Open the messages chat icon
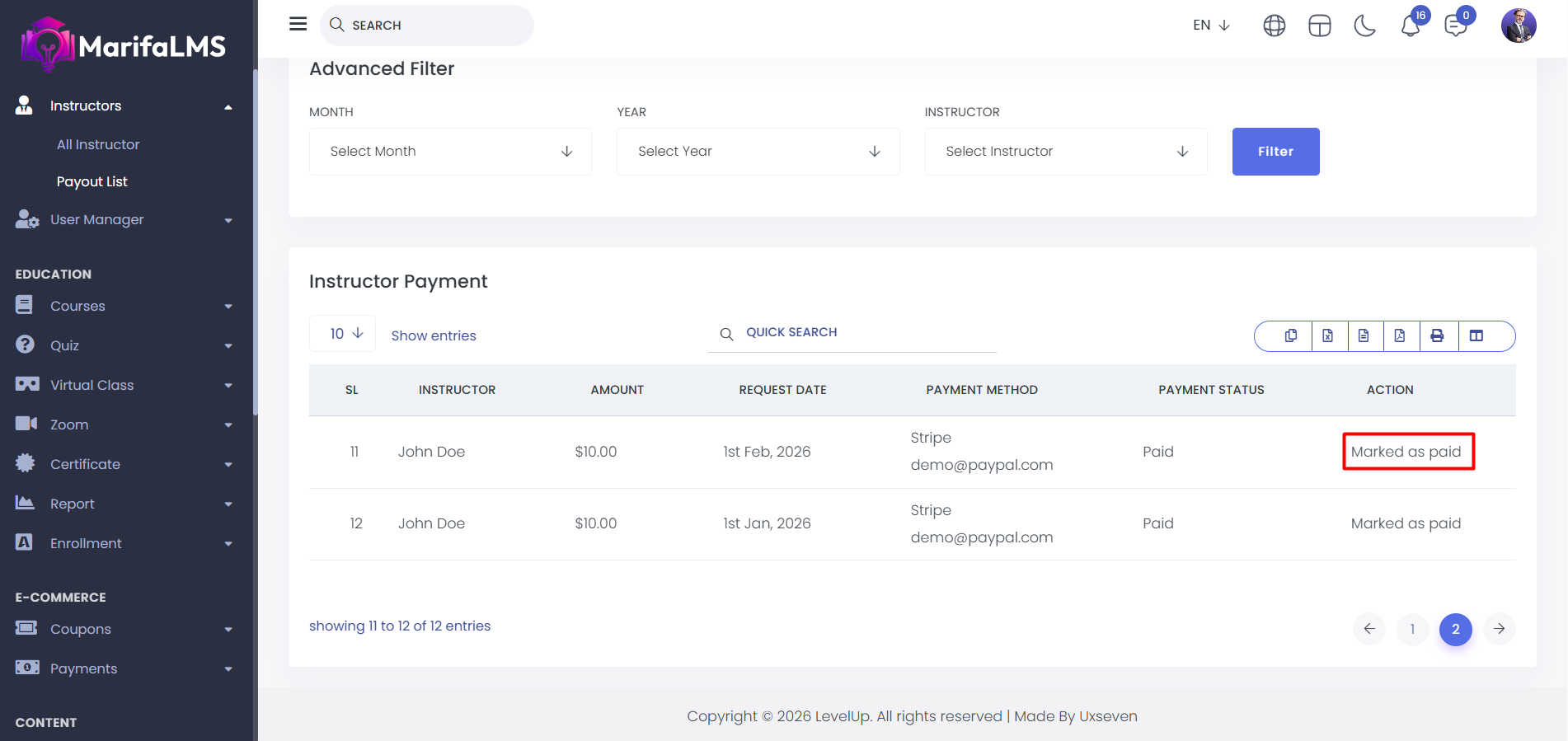The height and width of the screenshot is (741, 1568). (x=1455, y=26)
